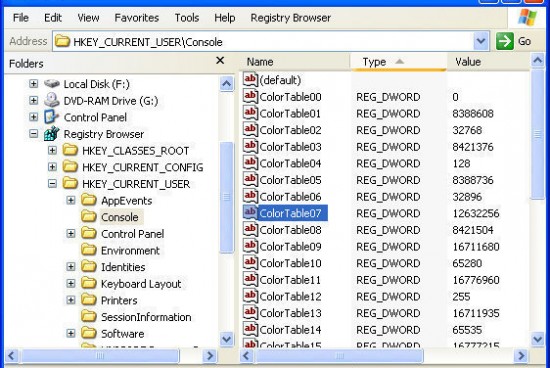Click the SessionInformation folder icon

point(89,317)
